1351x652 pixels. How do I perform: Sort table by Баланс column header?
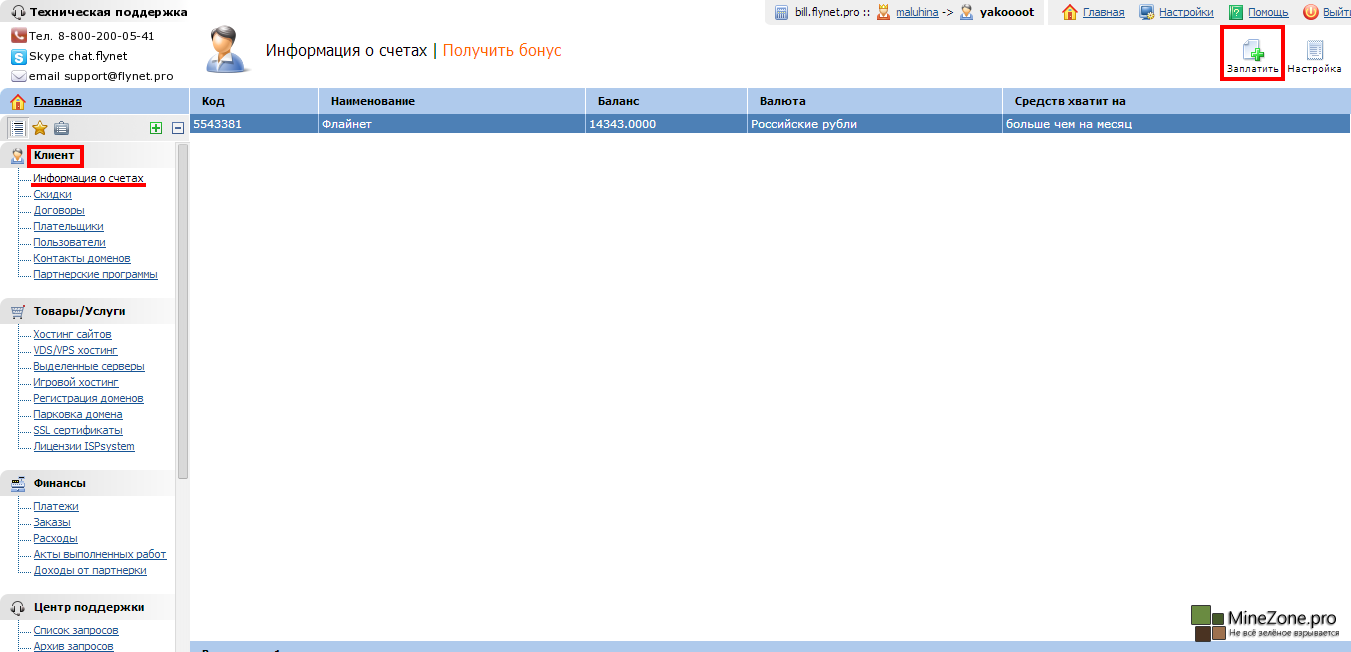pos(618,101)
